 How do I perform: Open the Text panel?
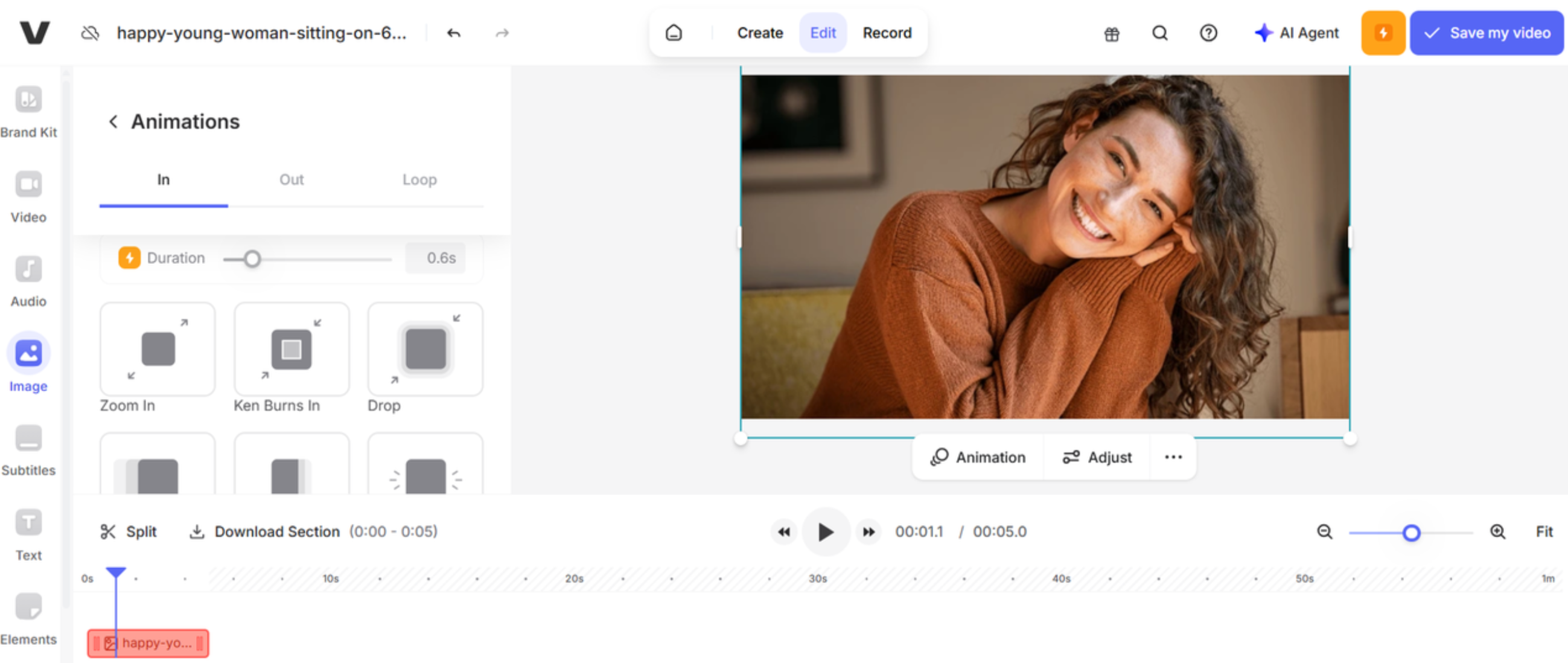28,534
